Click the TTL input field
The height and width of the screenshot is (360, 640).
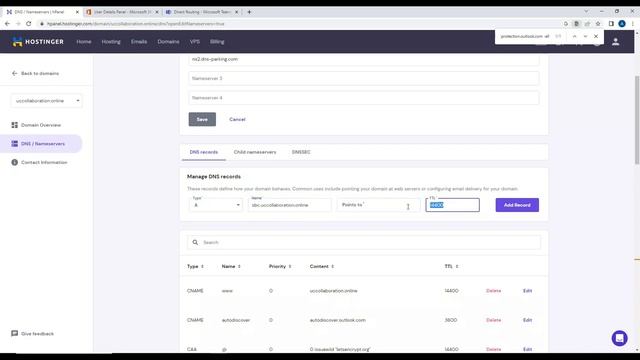(x=452, y=205)
